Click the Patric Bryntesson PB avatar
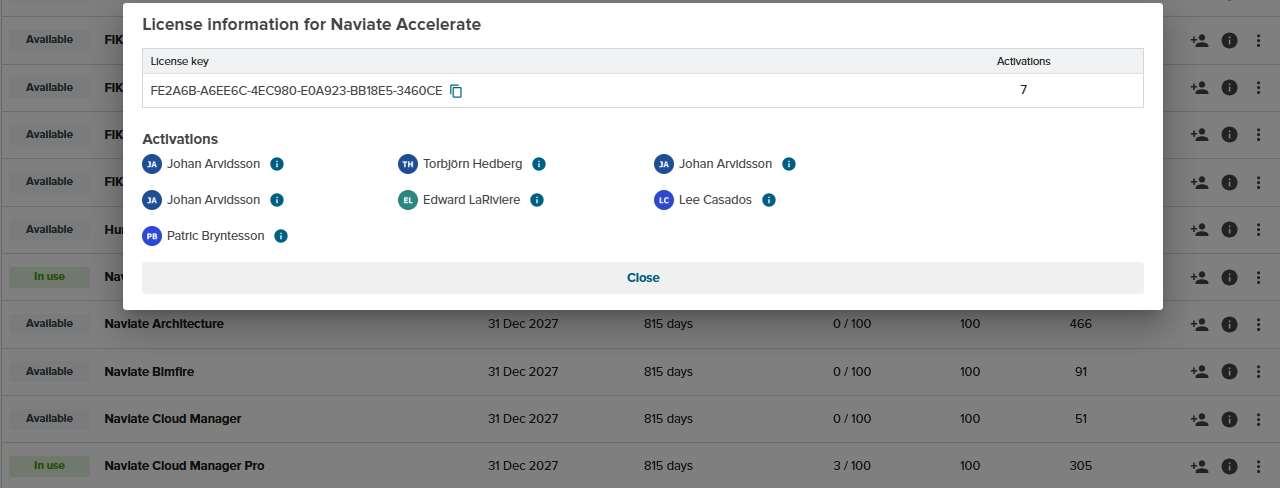Screen dimensions: 1280x488 pyautogui.click(x=152, y=236)
